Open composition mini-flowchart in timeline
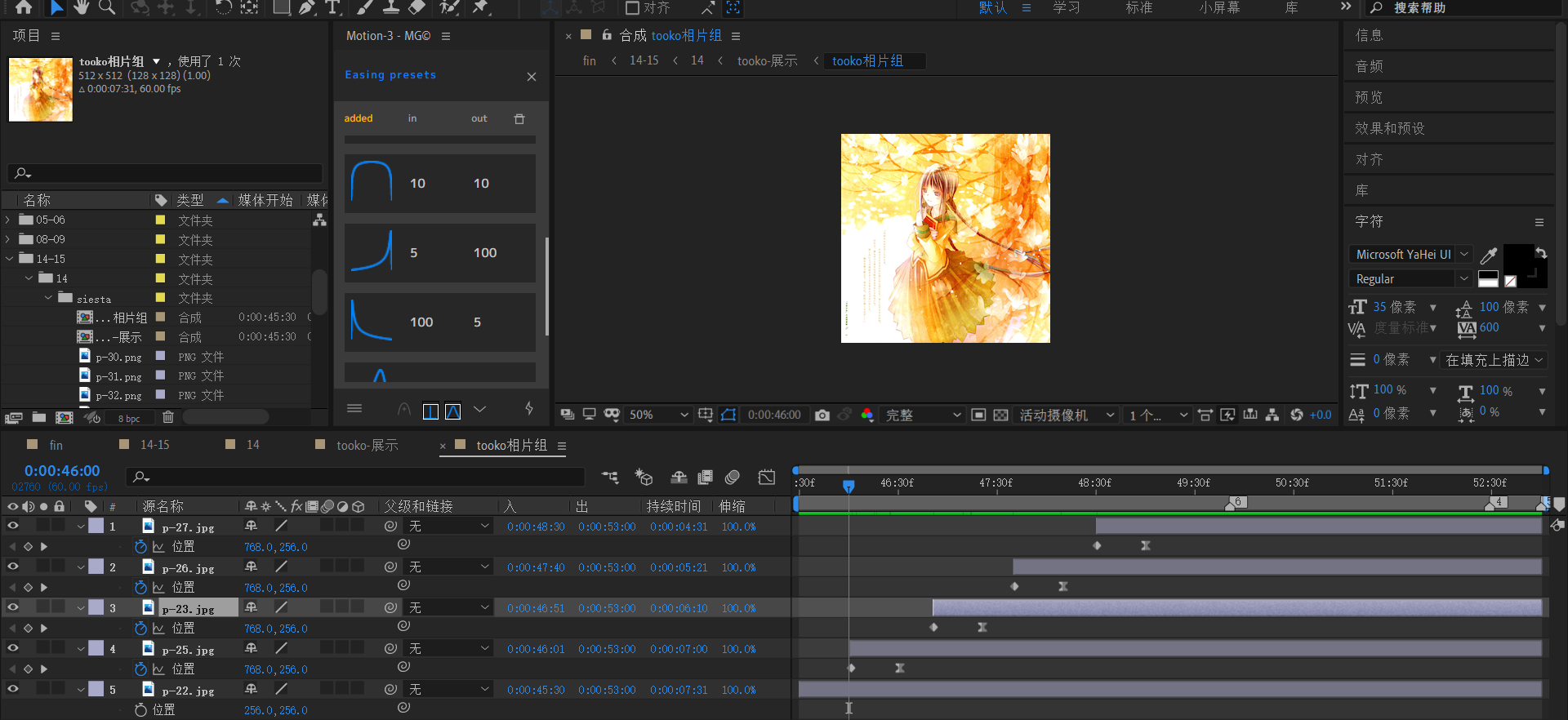The image size is (1568, 720). (610, 477)
